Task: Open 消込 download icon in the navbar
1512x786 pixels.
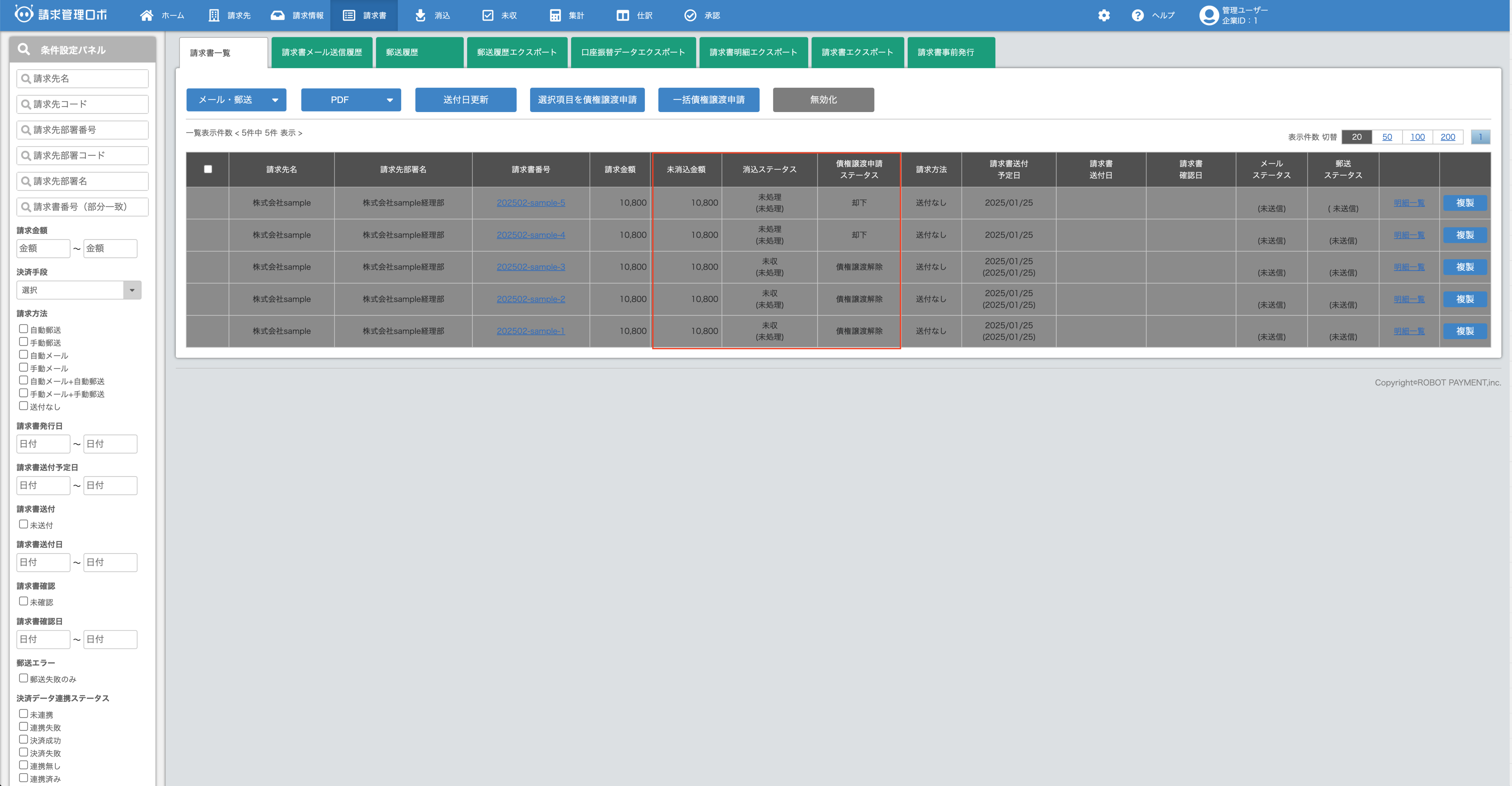Action: click(420, 15)
